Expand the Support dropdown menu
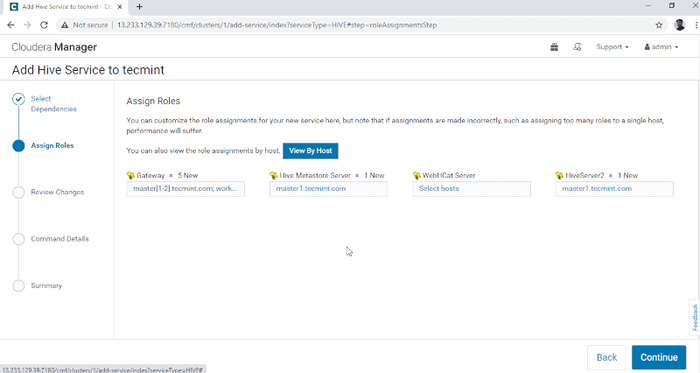 (612, 47)
